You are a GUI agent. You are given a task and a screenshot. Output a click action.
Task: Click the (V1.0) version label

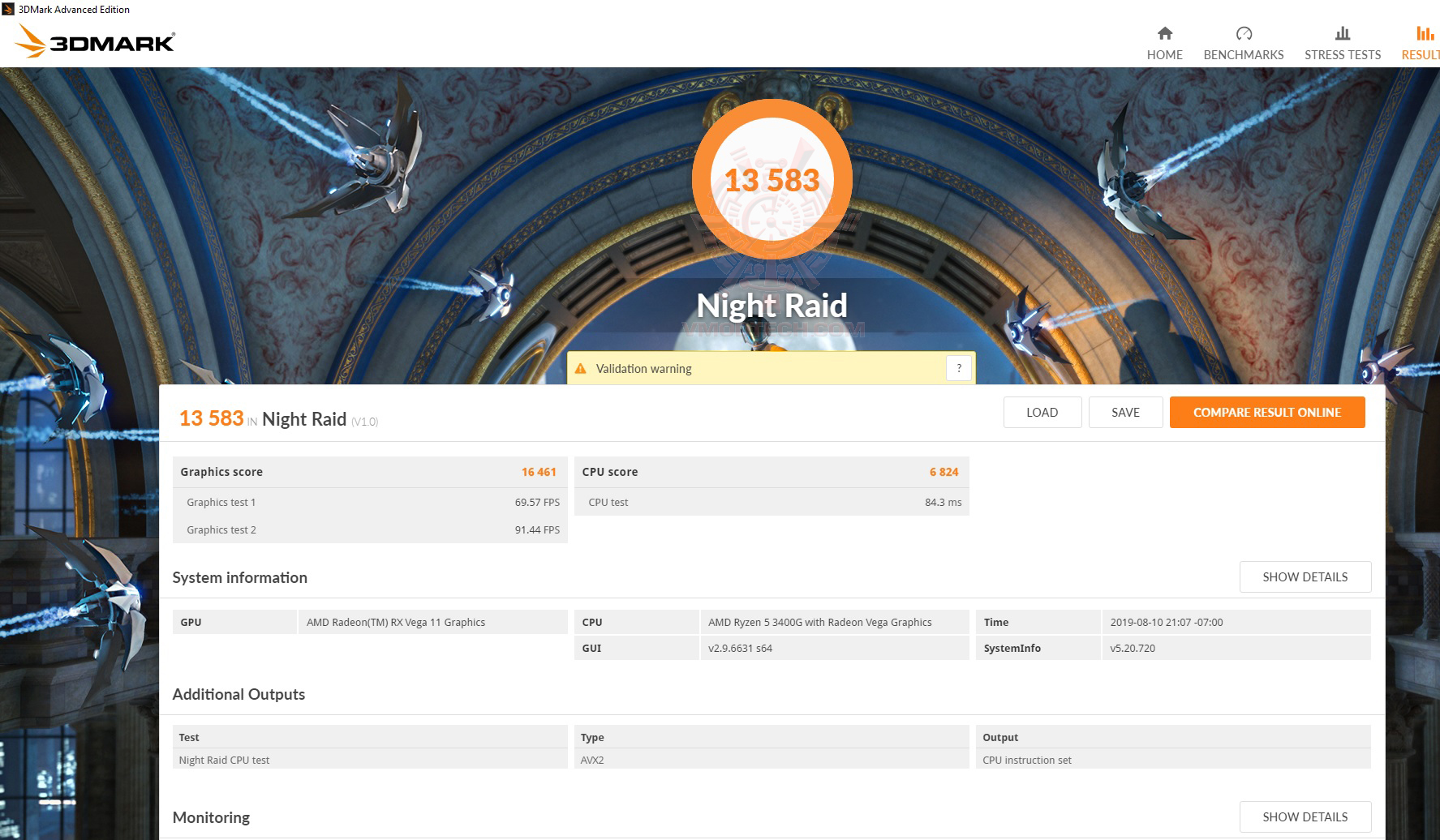coord(364,422)
